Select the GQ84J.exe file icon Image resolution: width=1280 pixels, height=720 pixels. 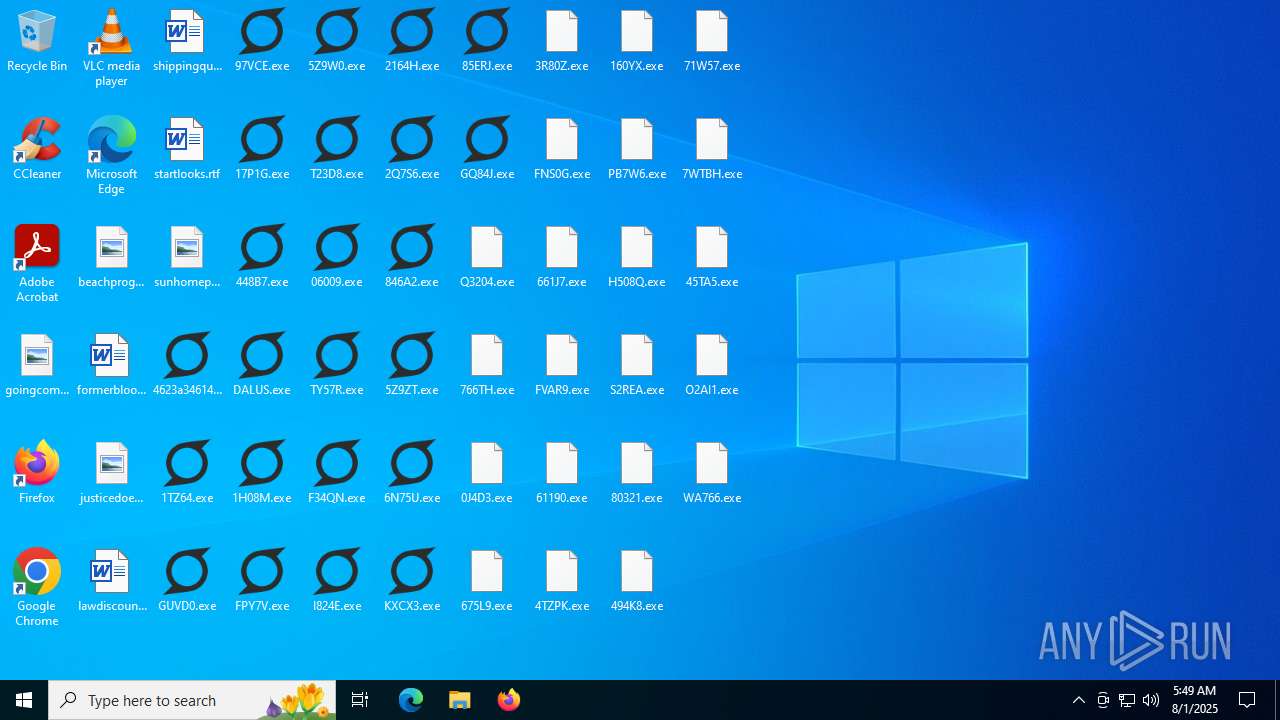487,150
